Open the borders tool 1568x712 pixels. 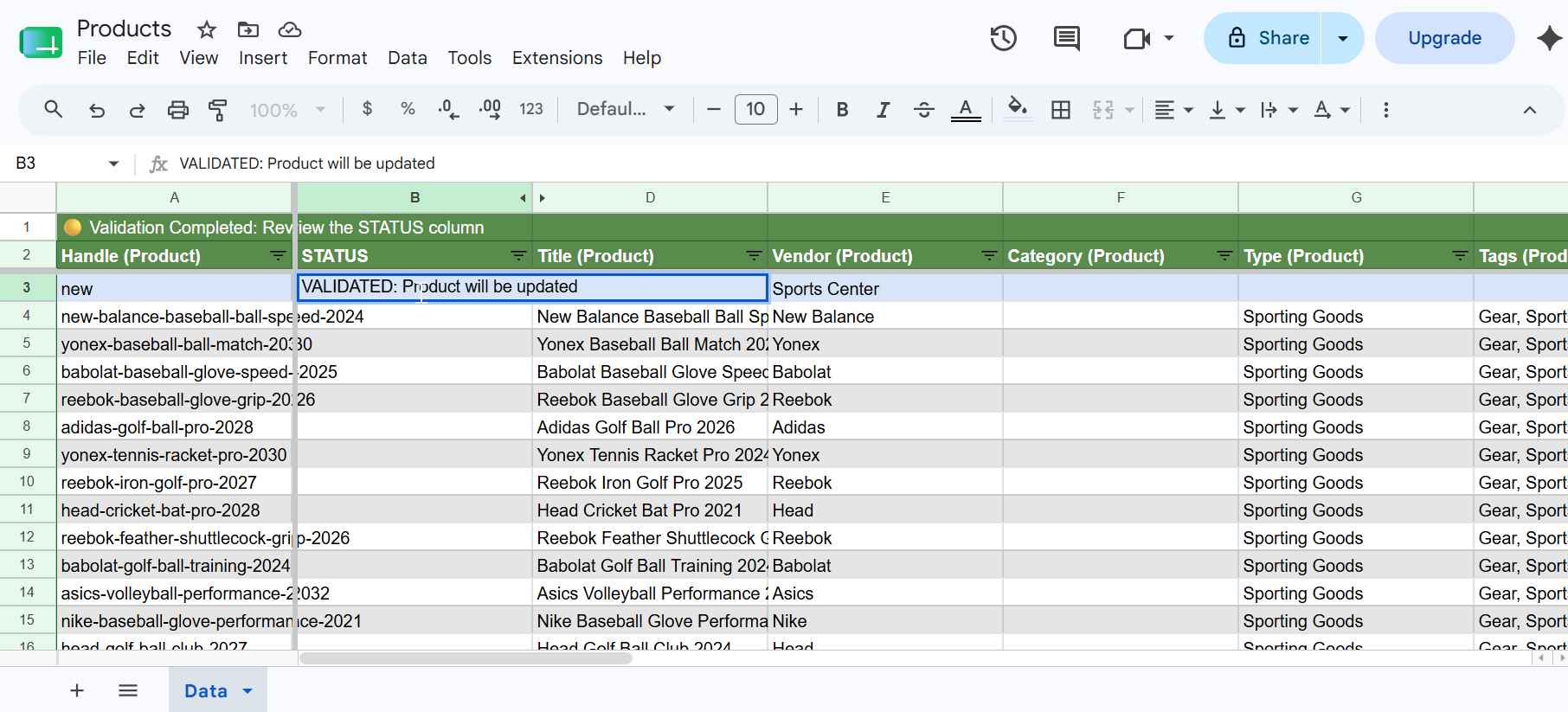(x=1061, y=110)
